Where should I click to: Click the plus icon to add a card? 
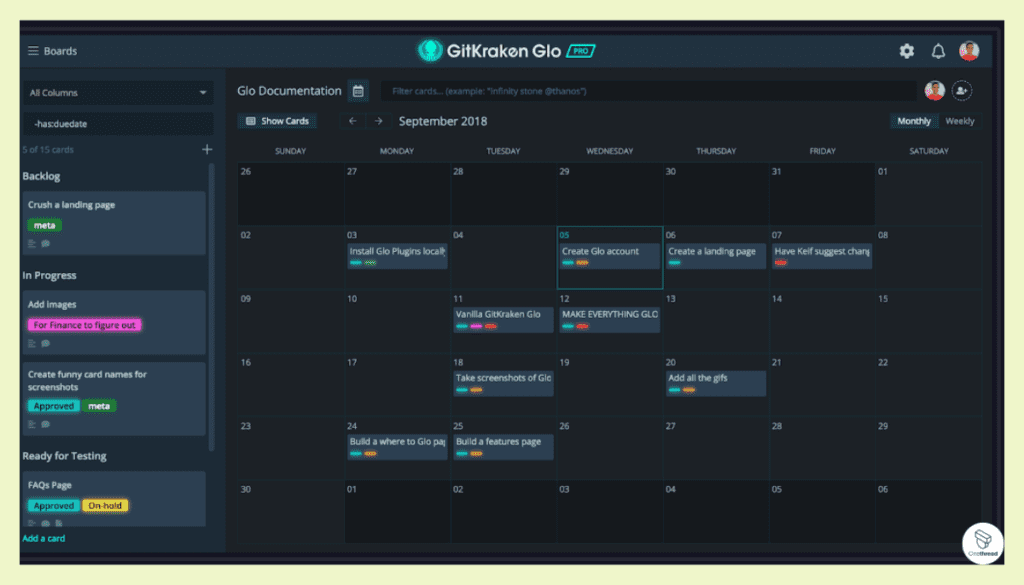(207, 150)
